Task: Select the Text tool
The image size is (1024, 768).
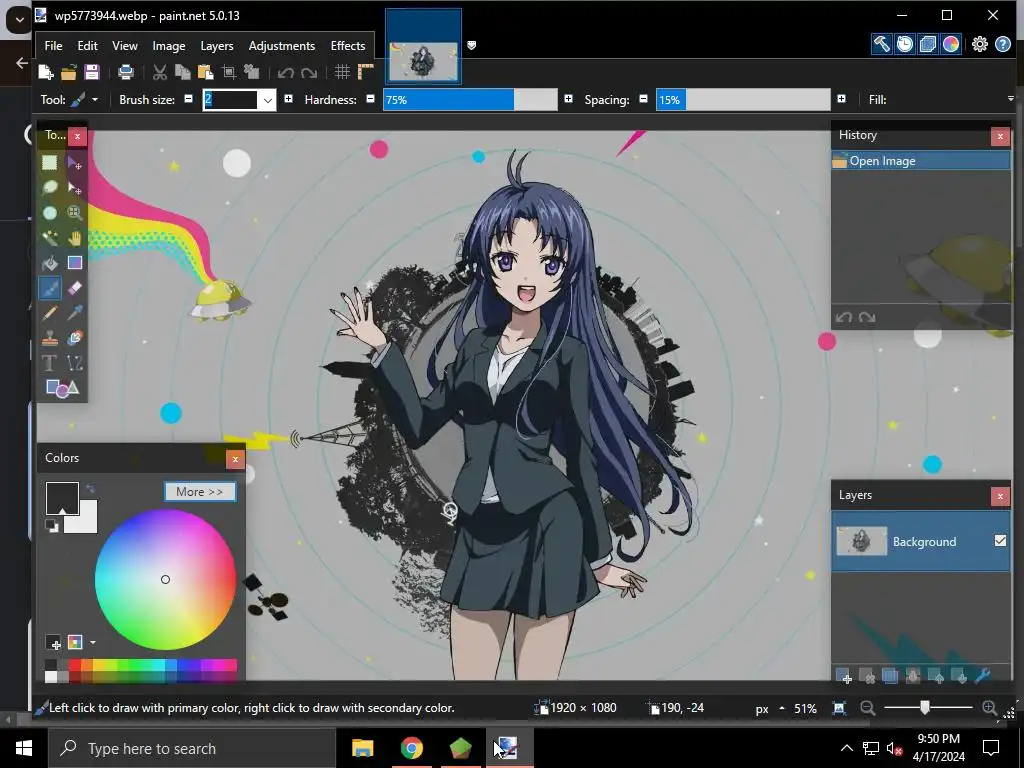Action: [x=50, y=363]
